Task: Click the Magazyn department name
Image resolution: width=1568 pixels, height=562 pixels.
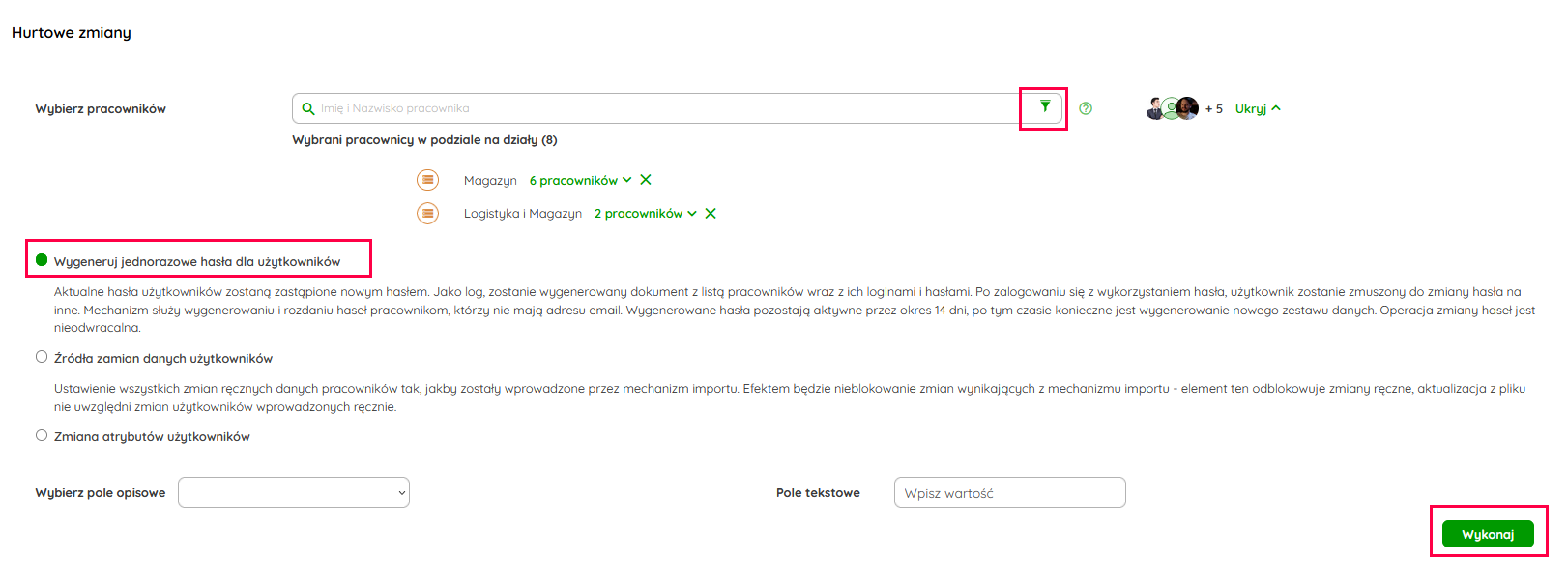Action: (490, 181)
